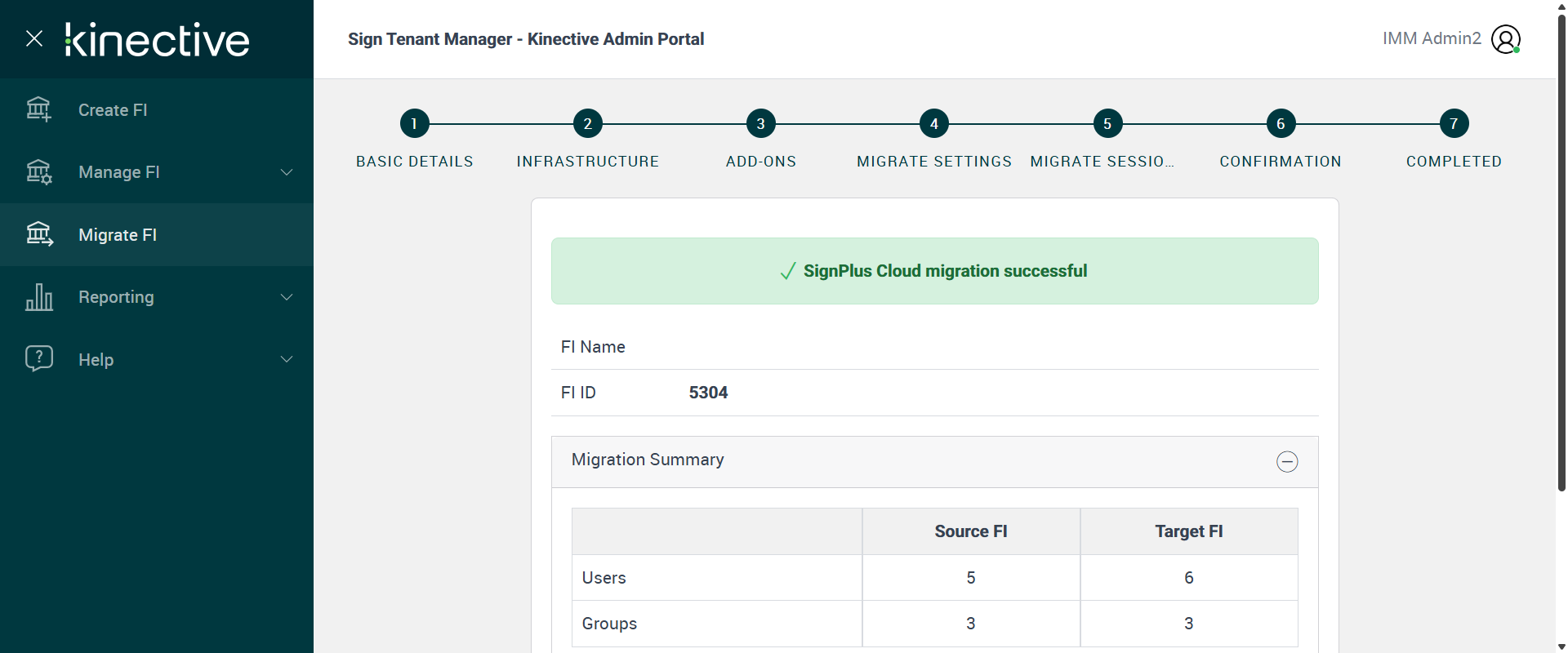Click the kinective logo
This screenshot has height=653, width=1568.
click(158, 39)
